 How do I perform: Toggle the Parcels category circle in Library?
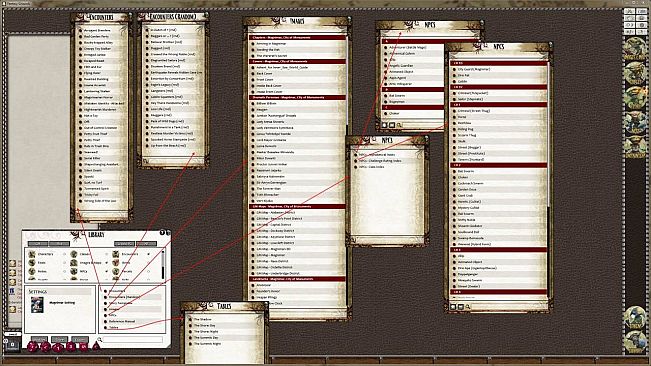149,271
